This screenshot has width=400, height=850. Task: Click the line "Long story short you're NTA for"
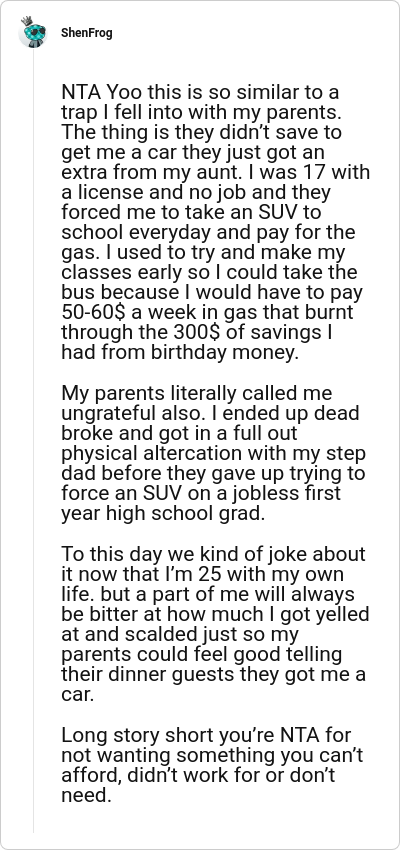tap(206, 736)
